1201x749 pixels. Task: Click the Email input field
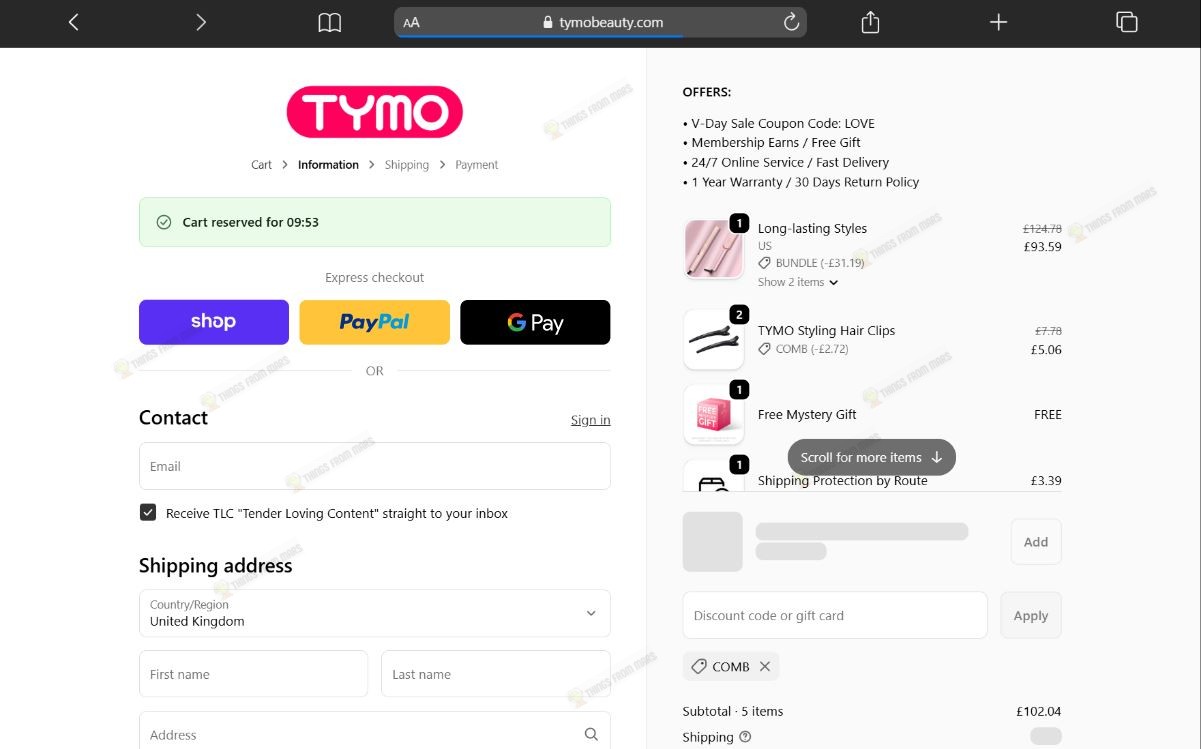click(375, 466)
